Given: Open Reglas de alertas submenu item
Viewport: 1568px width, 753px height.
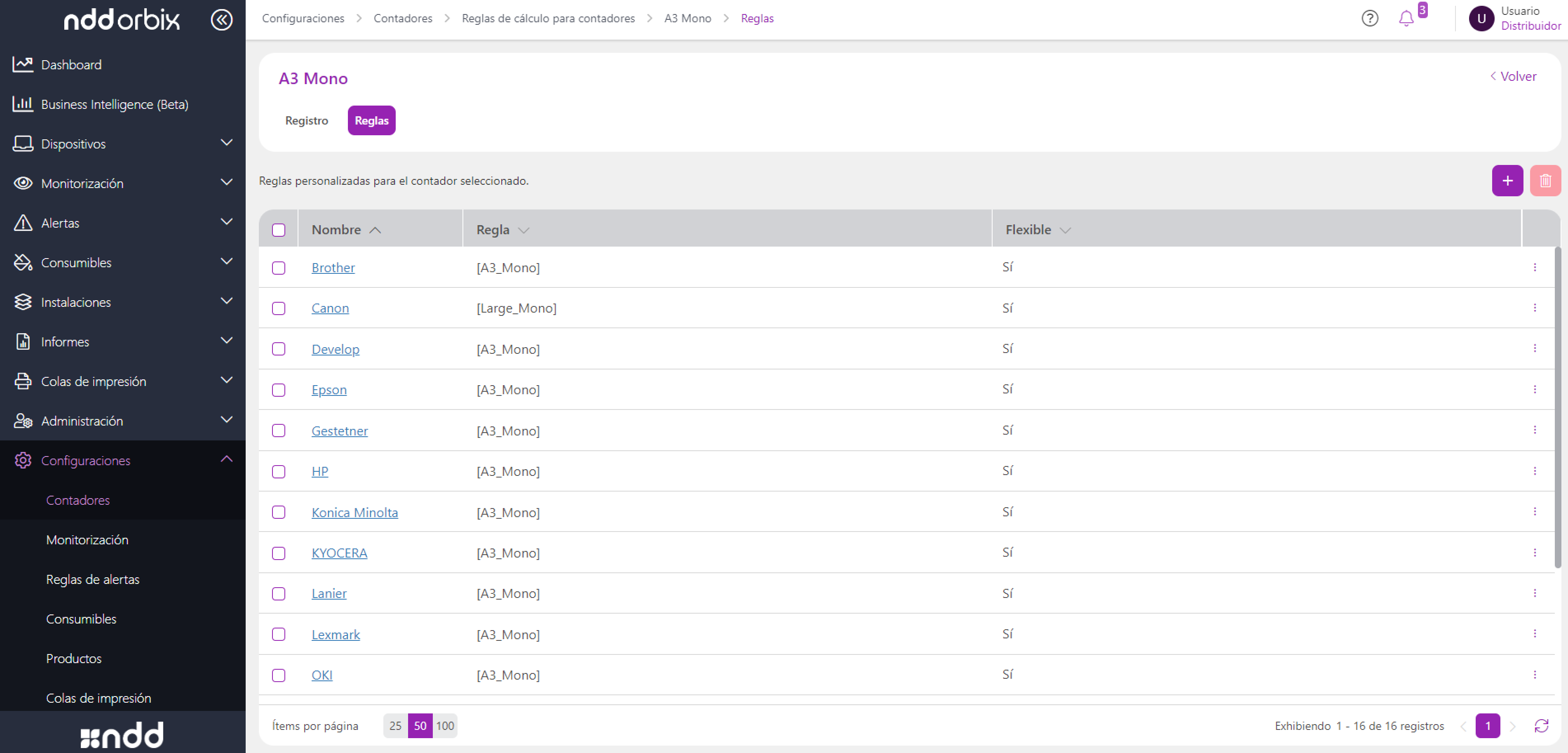Looking at the screenshot, I should tap(92, 579).
